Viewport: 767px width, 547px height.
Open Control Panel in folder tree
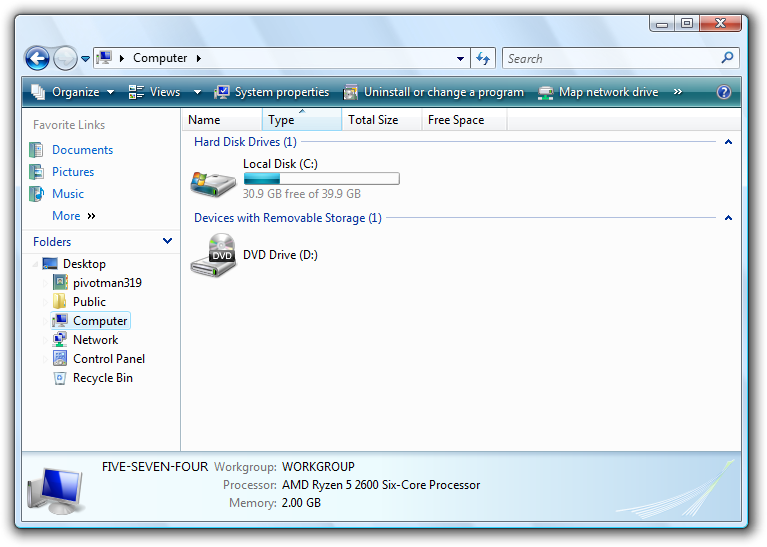pyautogui.click(x=109, y=359)
